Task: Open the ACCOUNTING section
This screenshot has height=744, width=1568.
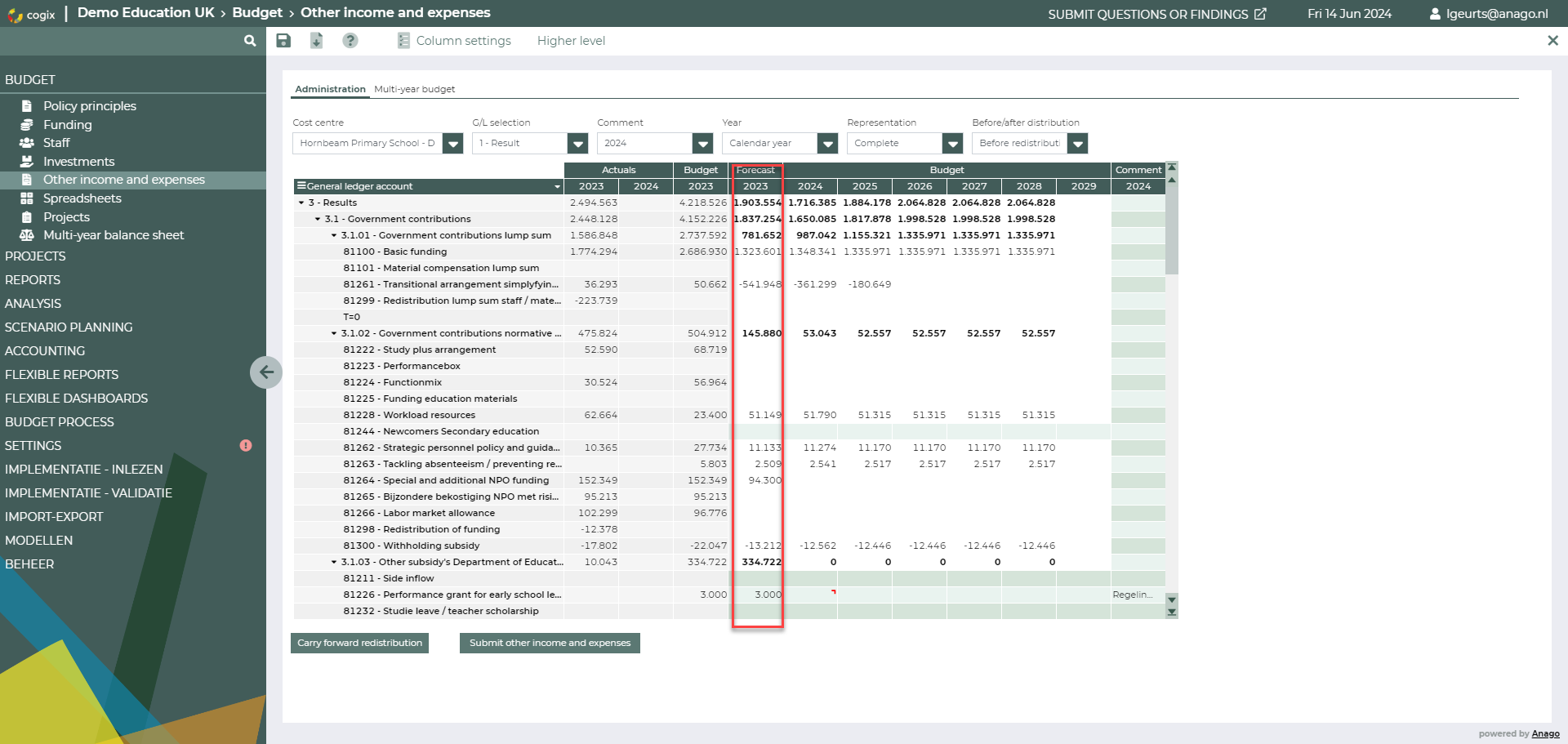Action: 45,351
